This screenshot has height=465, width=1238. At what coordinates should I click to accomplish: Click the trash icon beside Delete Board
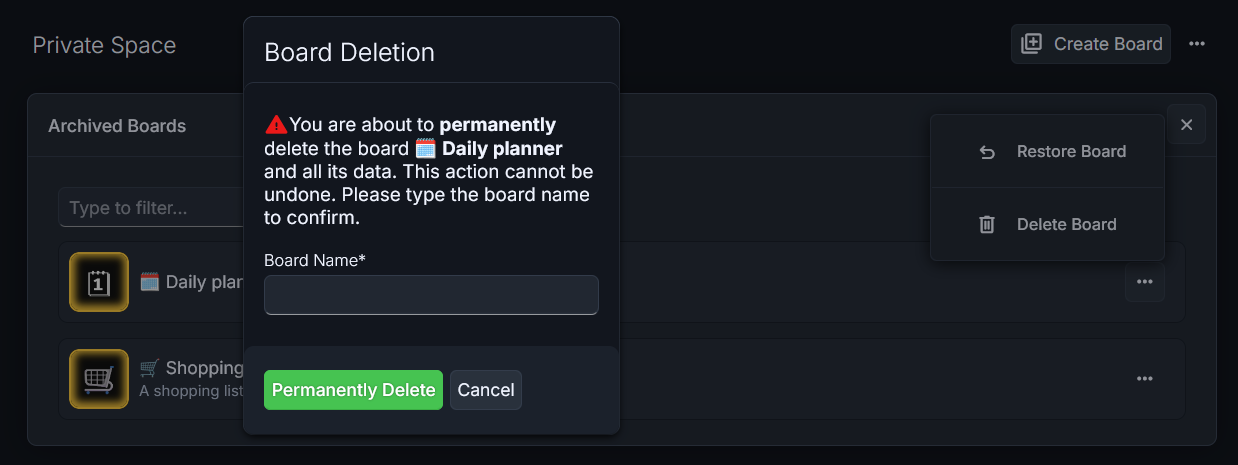click(987, 225)
